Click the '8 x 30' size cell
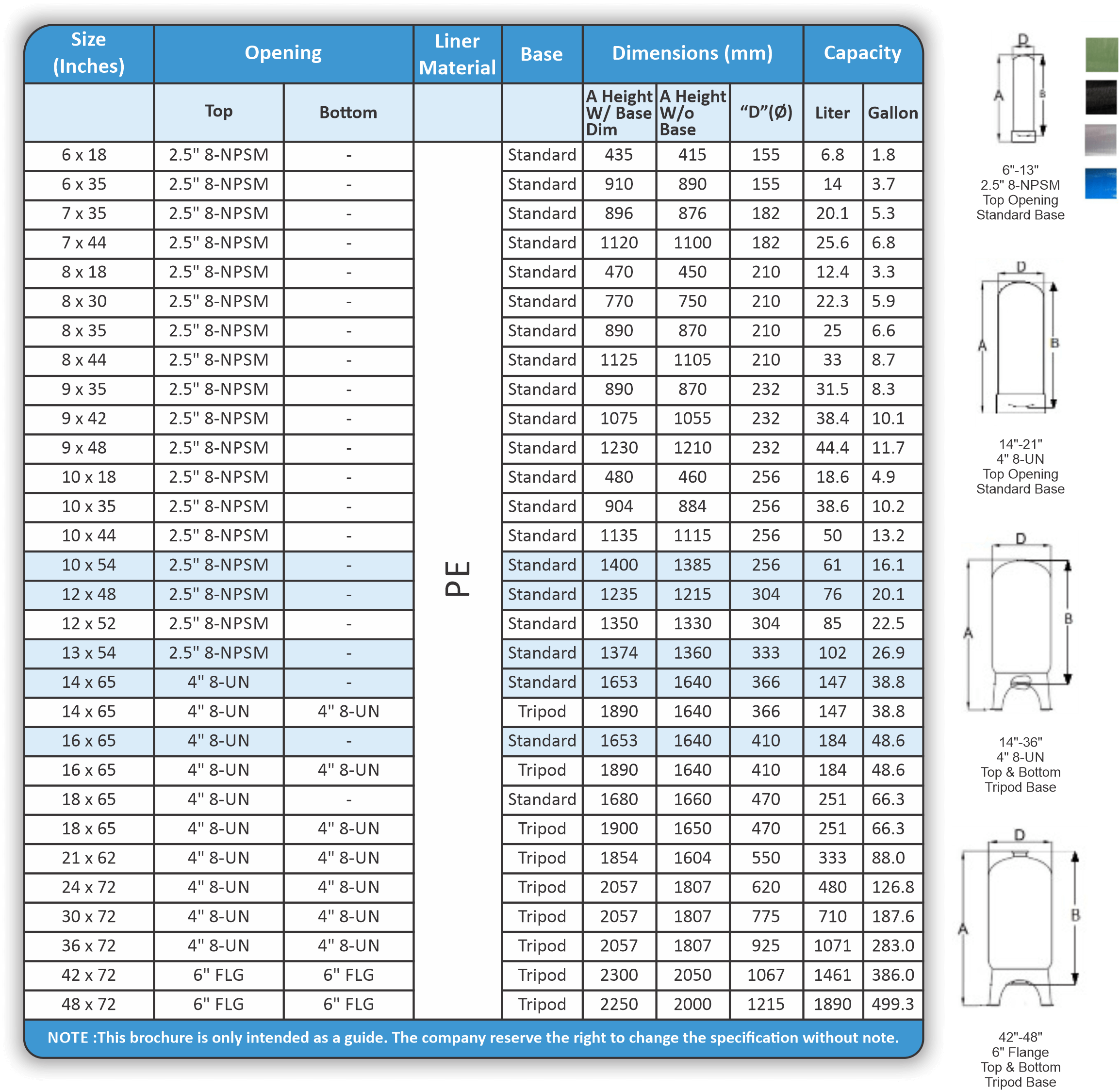 tap(89, 302)
